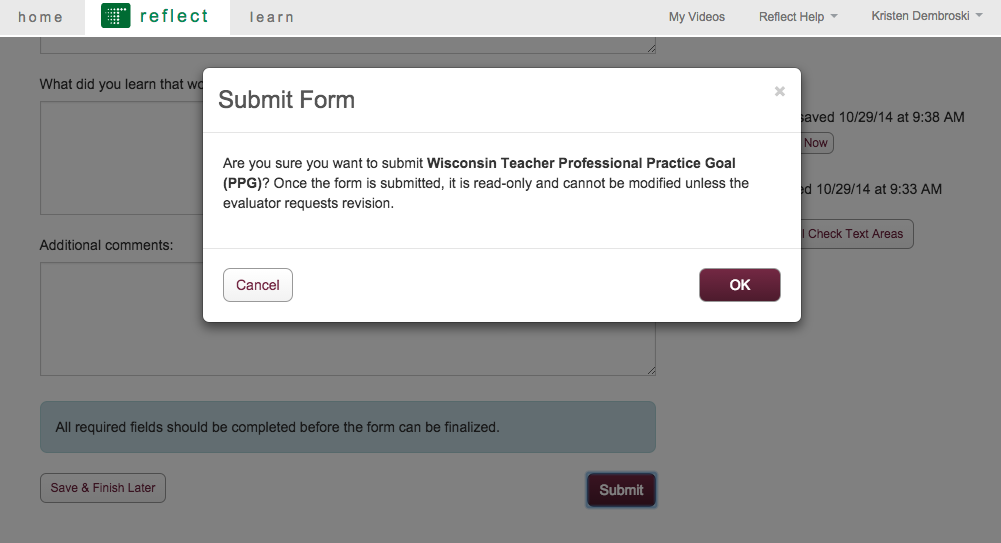1001x543 pixels.
Task: Cancel the Submit Form dialog
Action: [x=258, y=285]
